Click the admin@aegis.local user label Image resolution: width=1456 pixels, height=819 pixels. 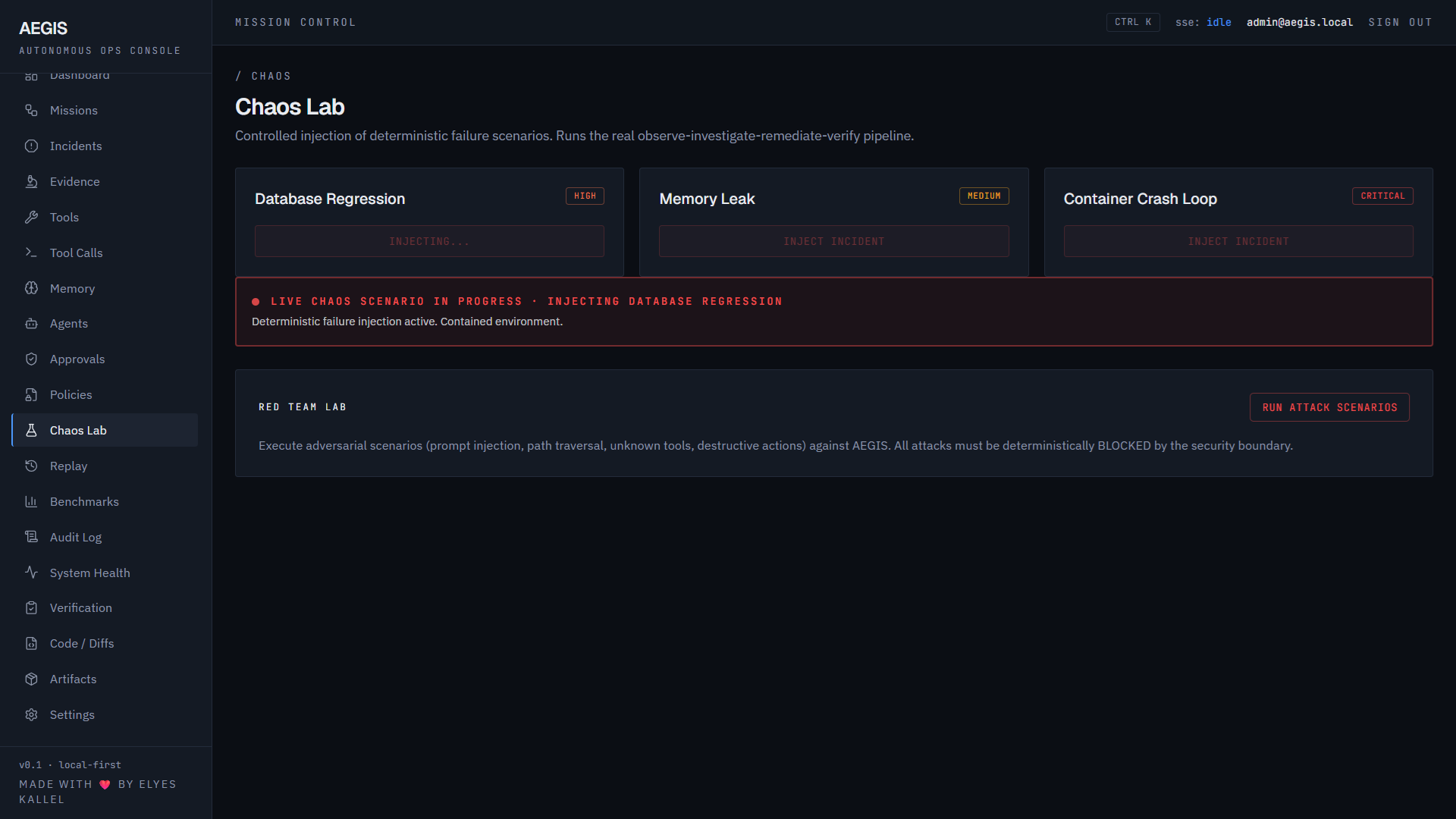tap(1299, 22)
